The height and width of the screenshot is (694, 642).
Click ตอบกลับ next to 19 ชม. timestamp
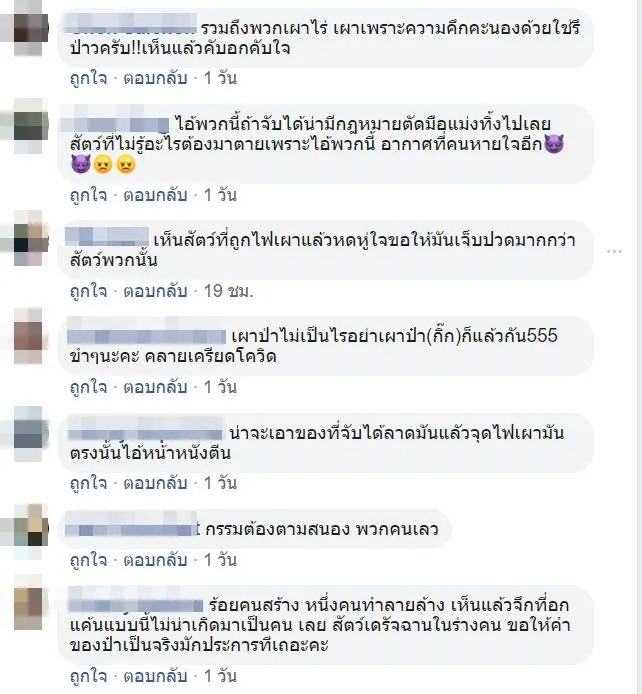pos(155,291)
